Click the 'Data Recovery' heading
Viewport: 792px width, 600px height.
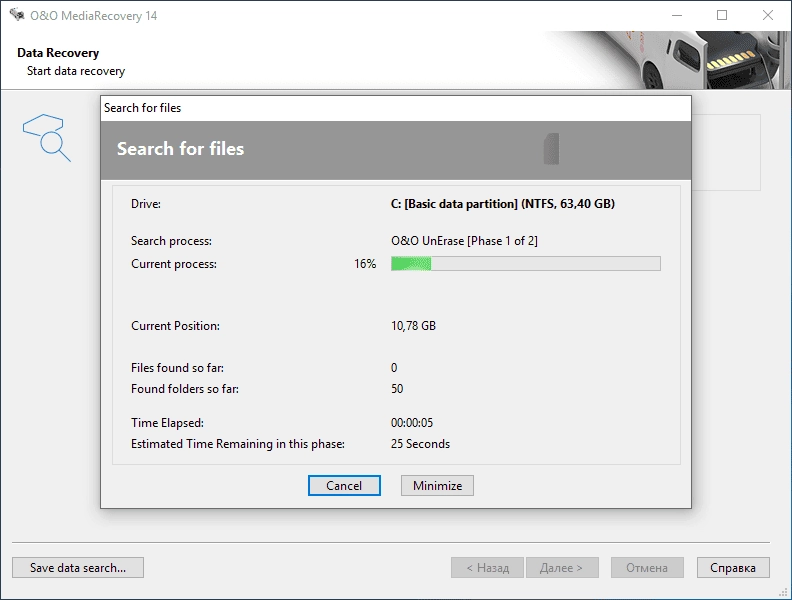(58, 53)
